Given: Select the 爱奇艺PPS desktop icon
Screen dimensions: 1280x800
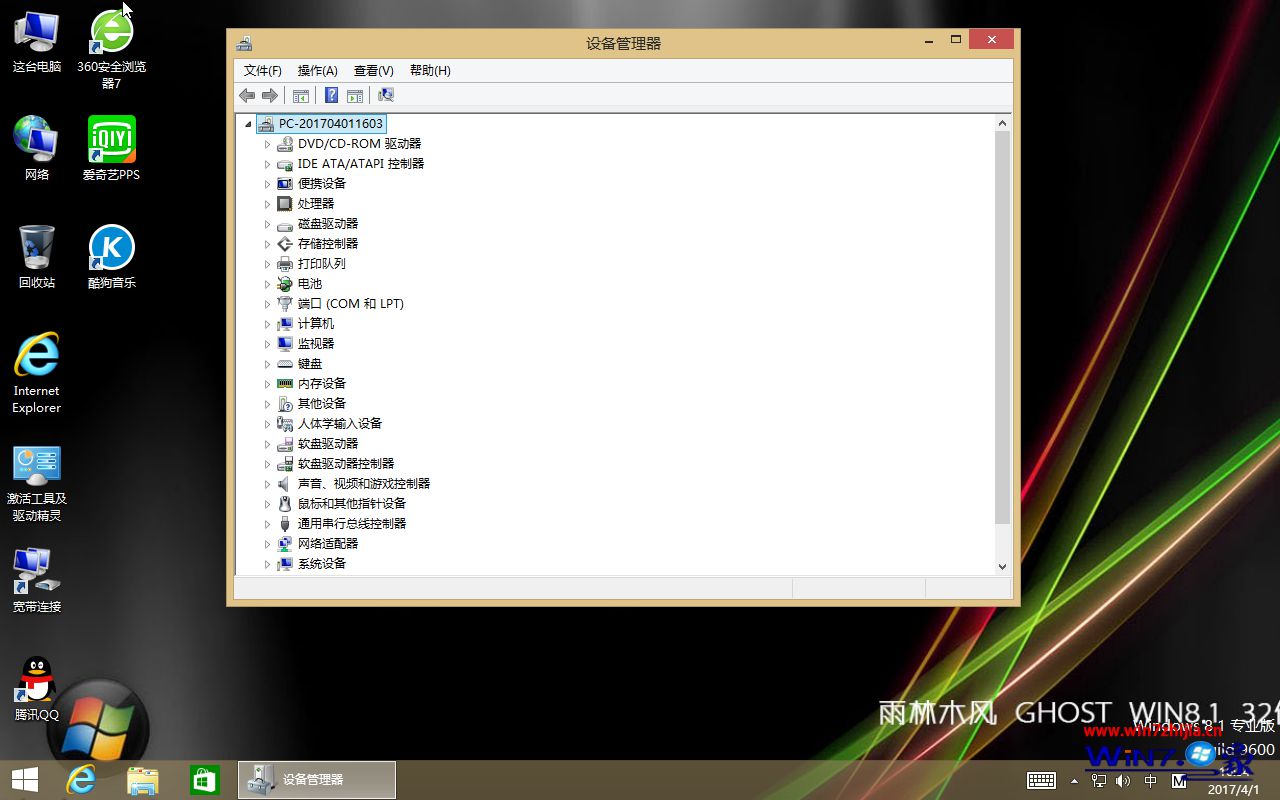Looking at the screenshot, I should coord(111,141).
